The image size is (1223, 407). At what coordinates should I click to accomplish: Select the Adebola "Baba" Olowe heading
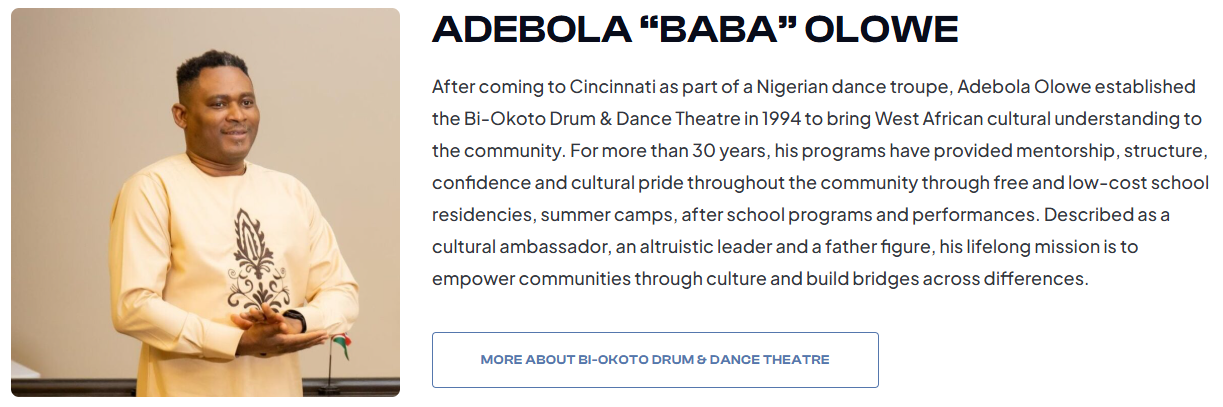point(695,30)
